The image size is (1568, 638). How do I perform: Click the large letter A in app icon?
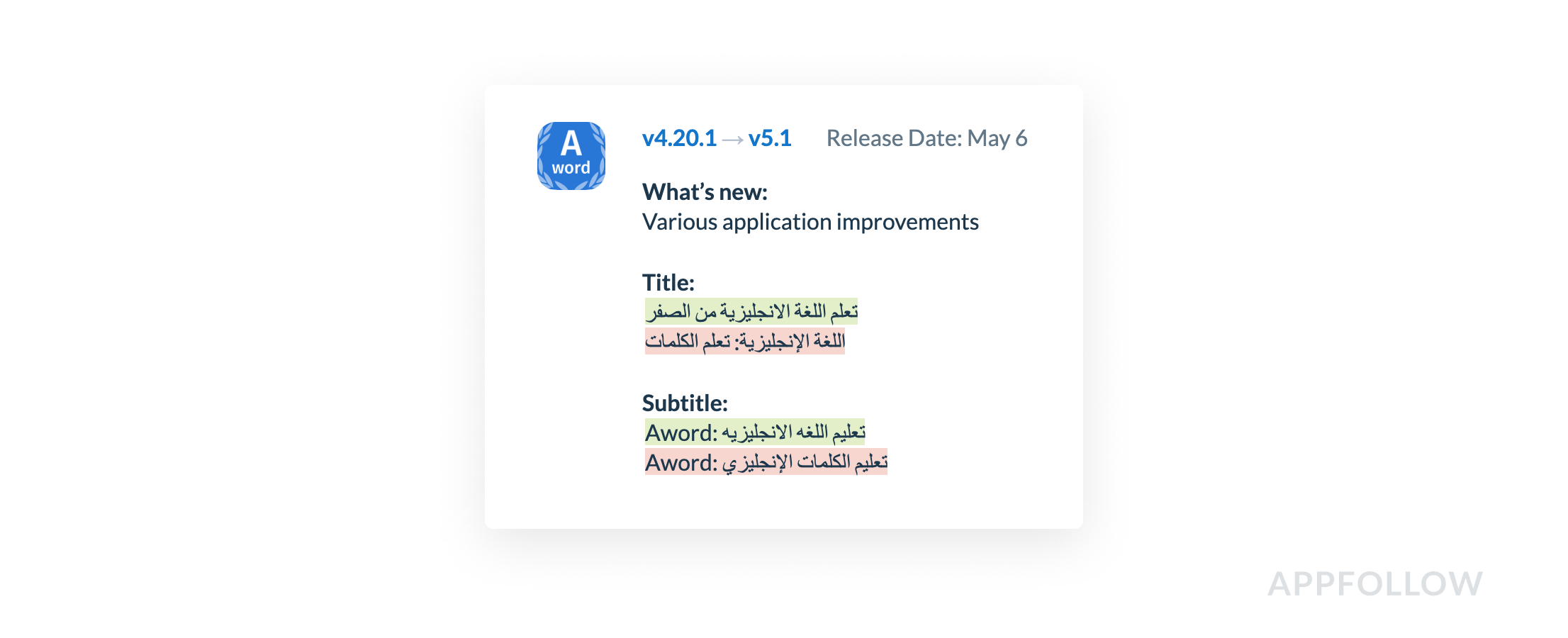tap(571, 143)
